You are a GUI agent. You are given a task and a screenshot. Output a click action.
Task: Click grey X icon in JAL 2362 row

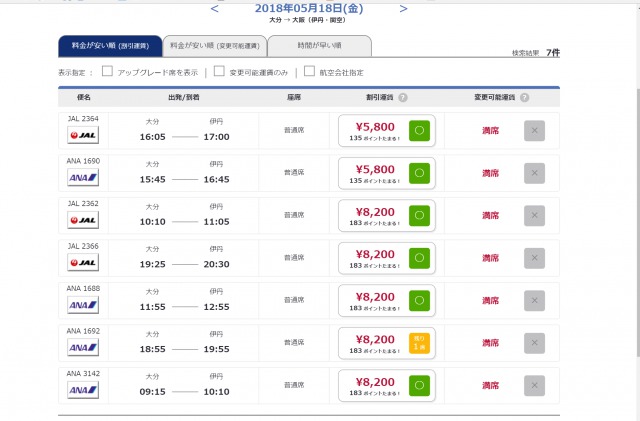pyautogui.click(x=534, y=216)
